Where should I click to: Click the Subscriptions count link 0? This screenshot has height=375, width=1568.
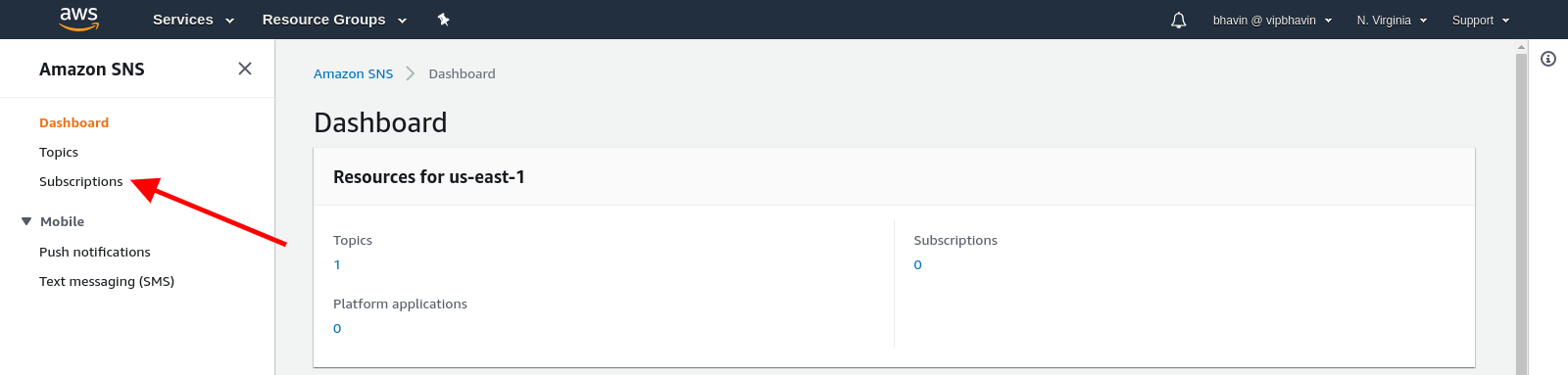(917, 264)
